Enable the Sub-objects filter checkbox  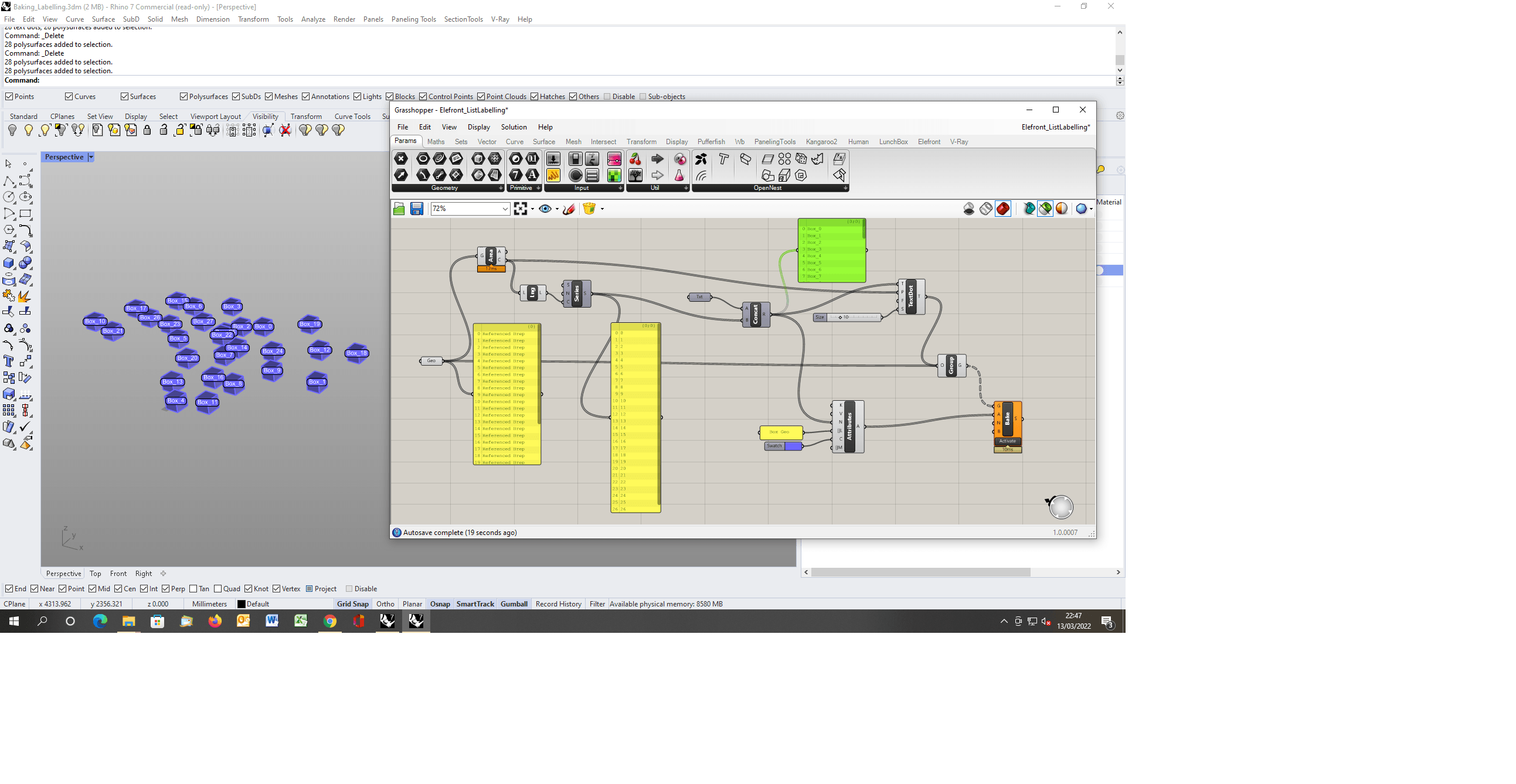(x=643, y=97)
